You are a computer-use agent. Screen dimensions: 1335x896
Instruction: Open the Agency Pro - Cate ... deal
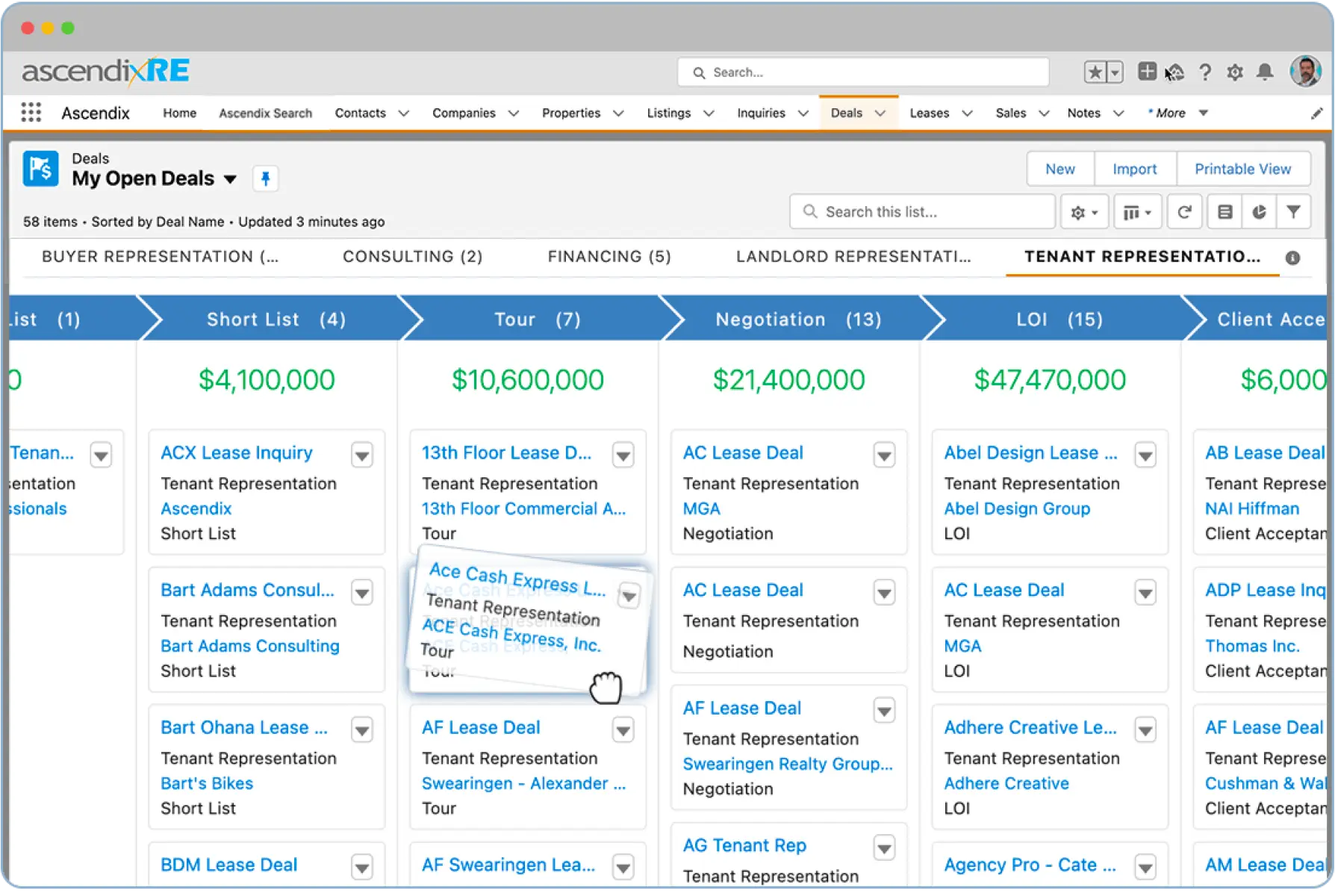(1030, 865)
